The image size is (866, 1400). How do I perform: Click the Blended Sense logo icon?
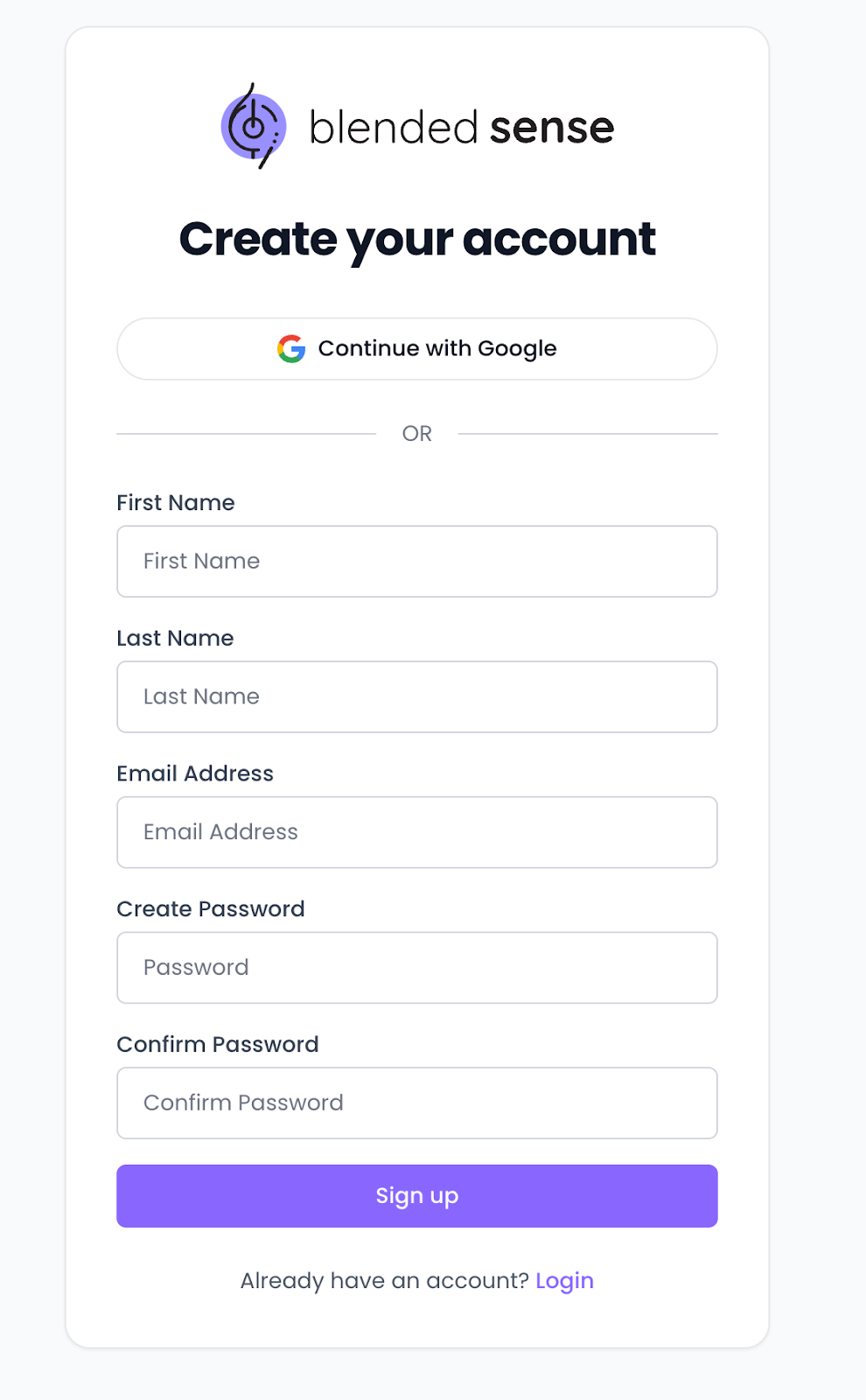253,127
